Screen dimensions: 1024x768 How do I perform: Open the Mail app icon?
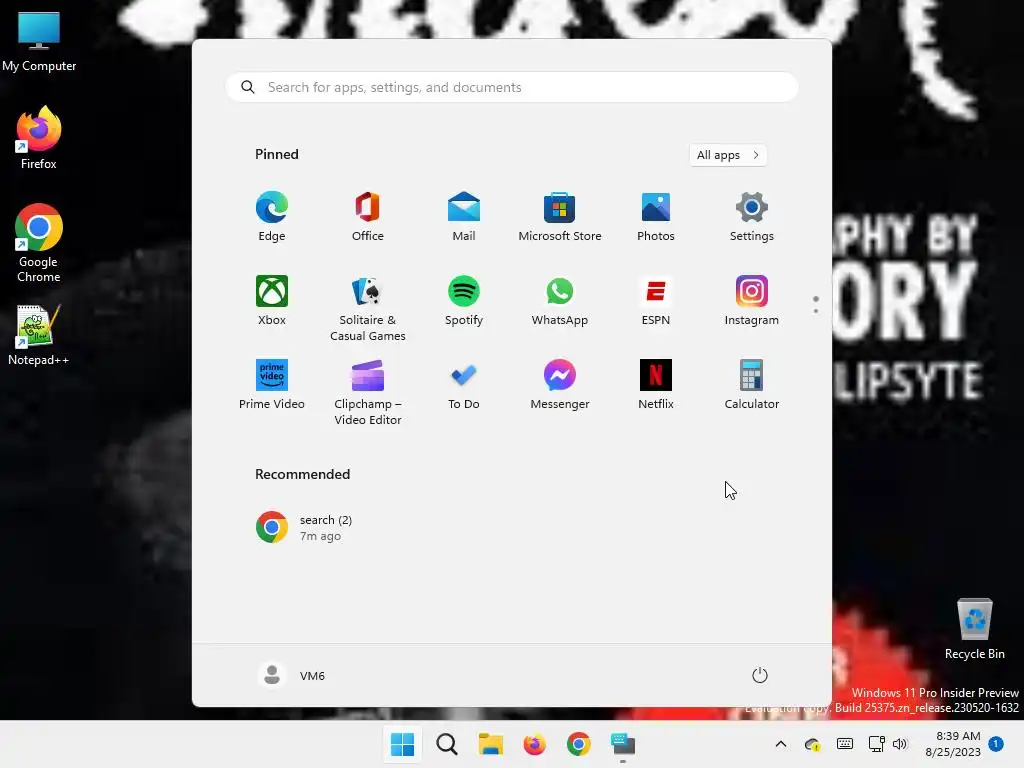tap(464, 217)
